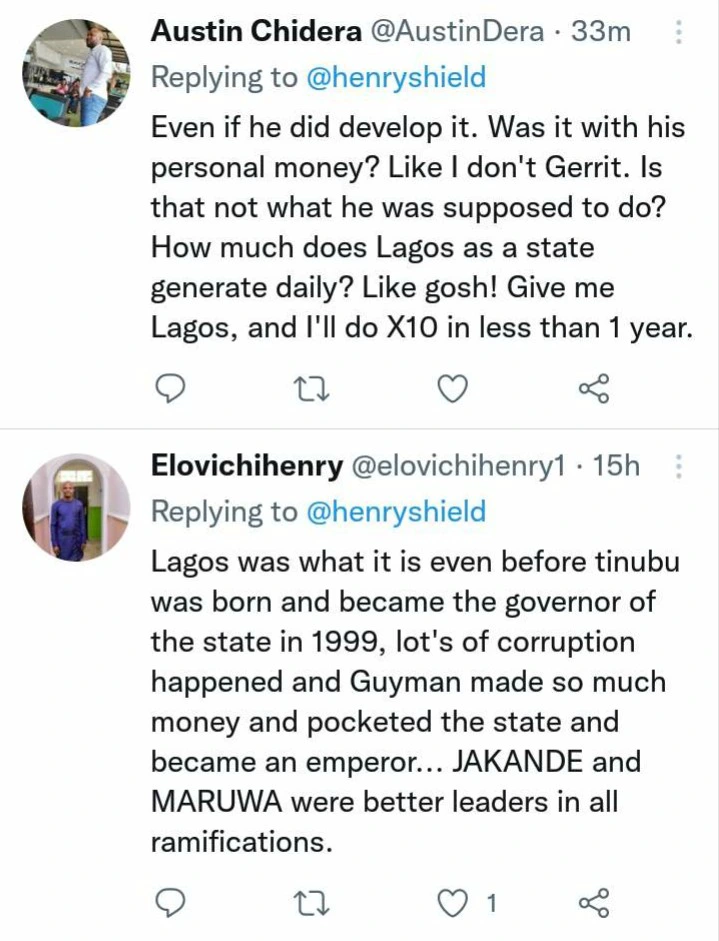Screen dimensions: 719x941
Task: Open the 33m timestamp on Austin's tweet
Action: (x=600, y=32)
